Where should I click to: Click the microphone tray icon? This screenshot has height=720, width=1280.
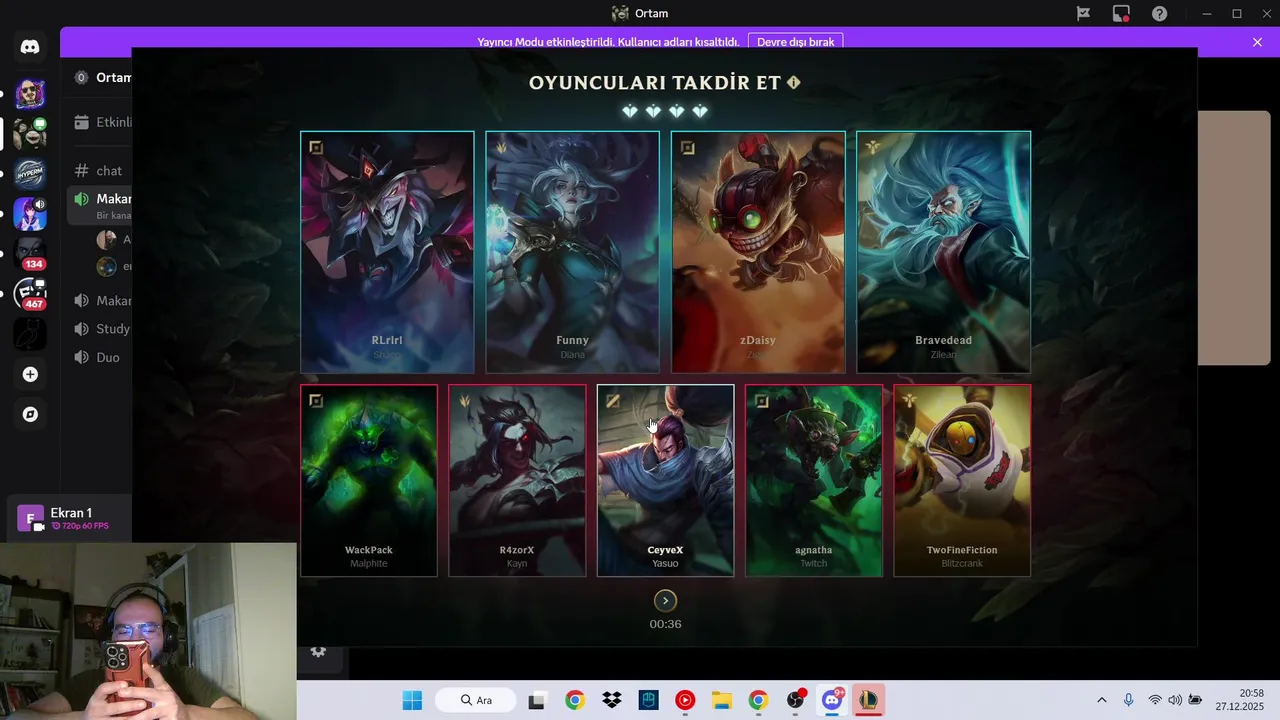[1129, 700]
